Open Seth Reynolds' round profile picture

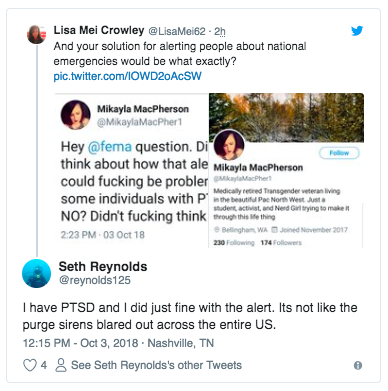pos(36,273)
